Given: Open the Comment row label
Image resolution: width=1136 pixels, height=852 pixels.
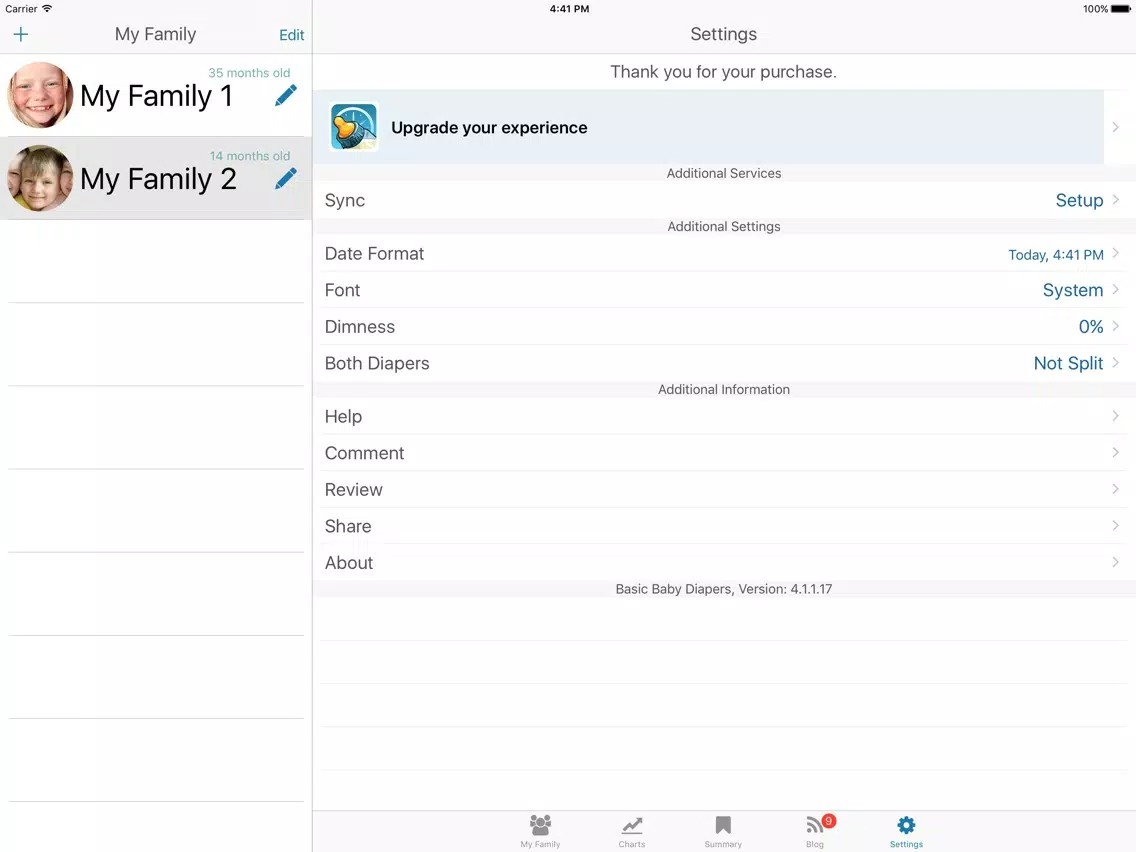Looking at the screenshot, I should click(x=364, y=453).
